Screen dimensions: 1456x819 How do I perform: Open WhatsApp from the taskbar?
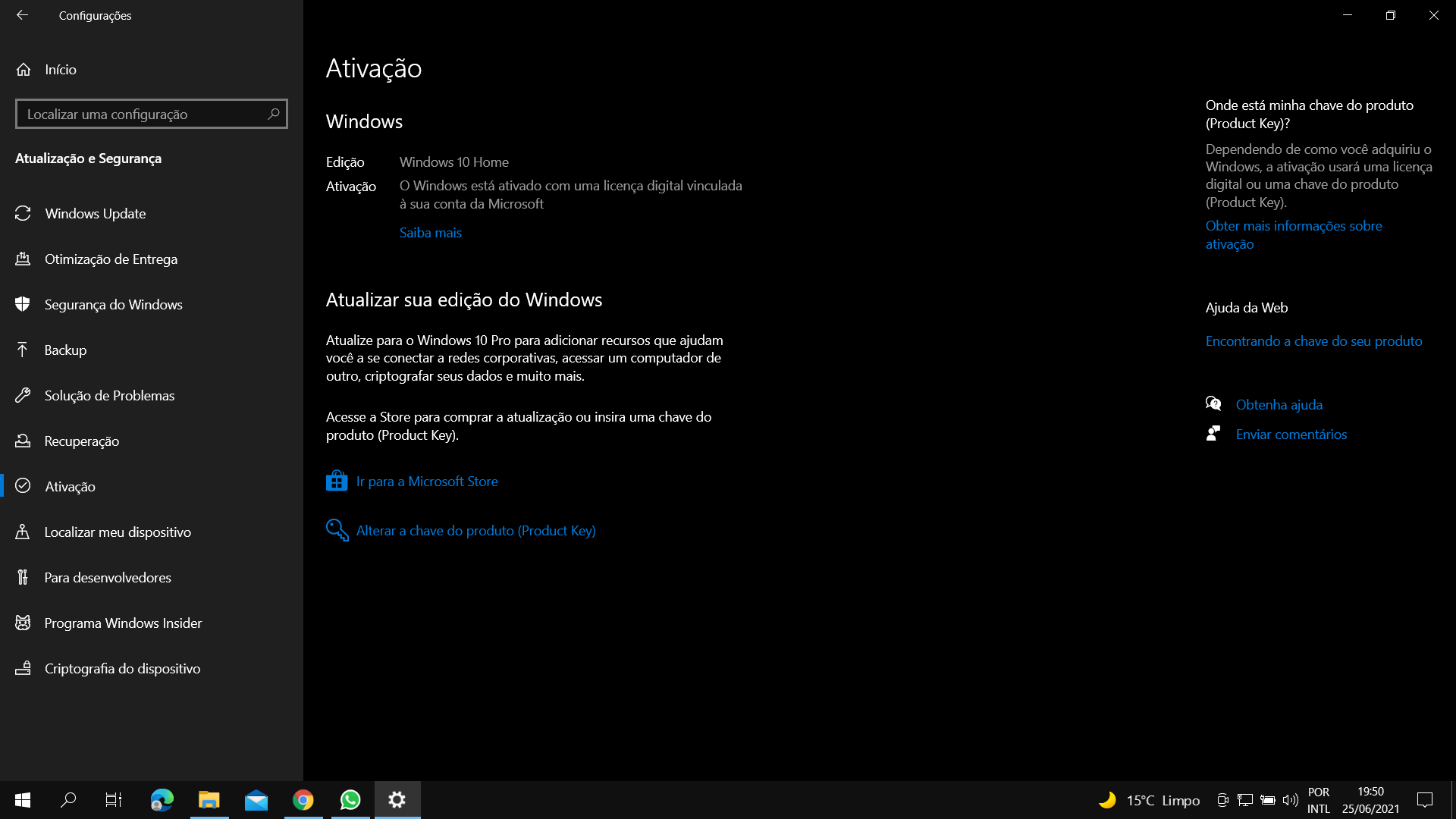350,799
